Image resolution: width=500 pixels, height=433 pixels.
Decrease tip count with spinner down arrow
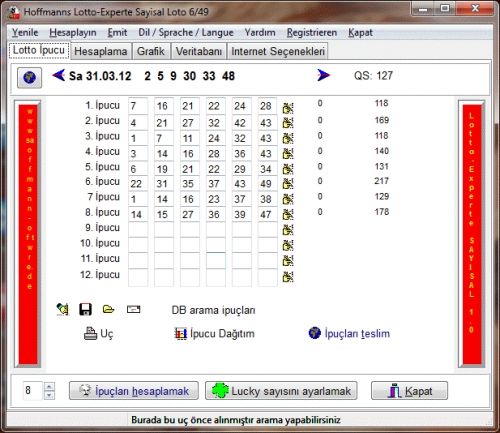coord(49,395)
